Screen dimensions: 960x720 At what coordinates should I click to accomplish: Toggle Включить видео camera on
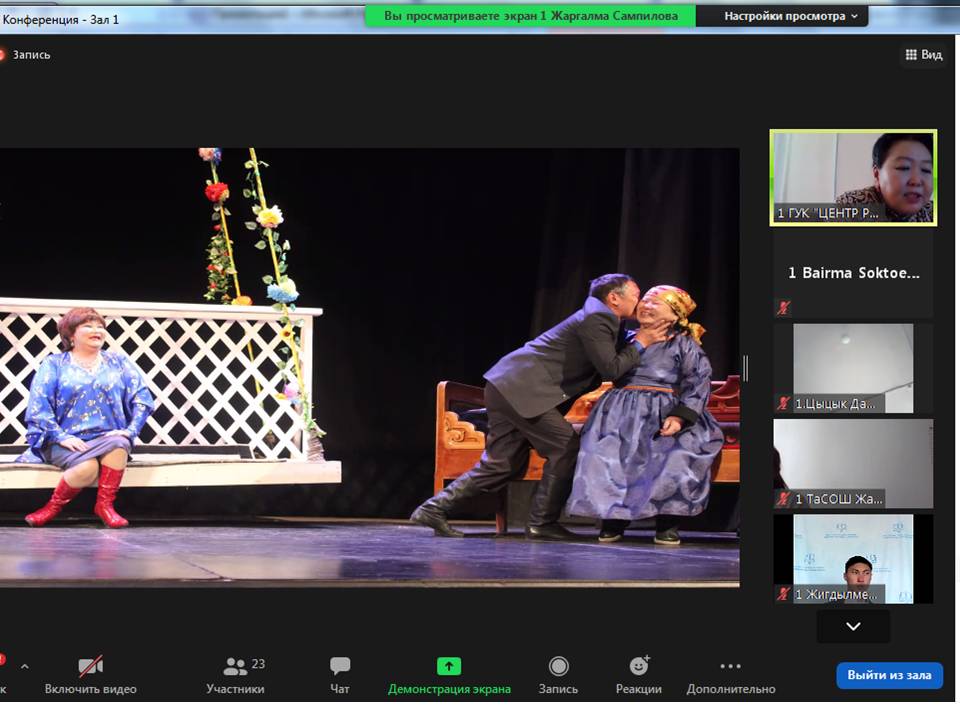click(91, 675)
